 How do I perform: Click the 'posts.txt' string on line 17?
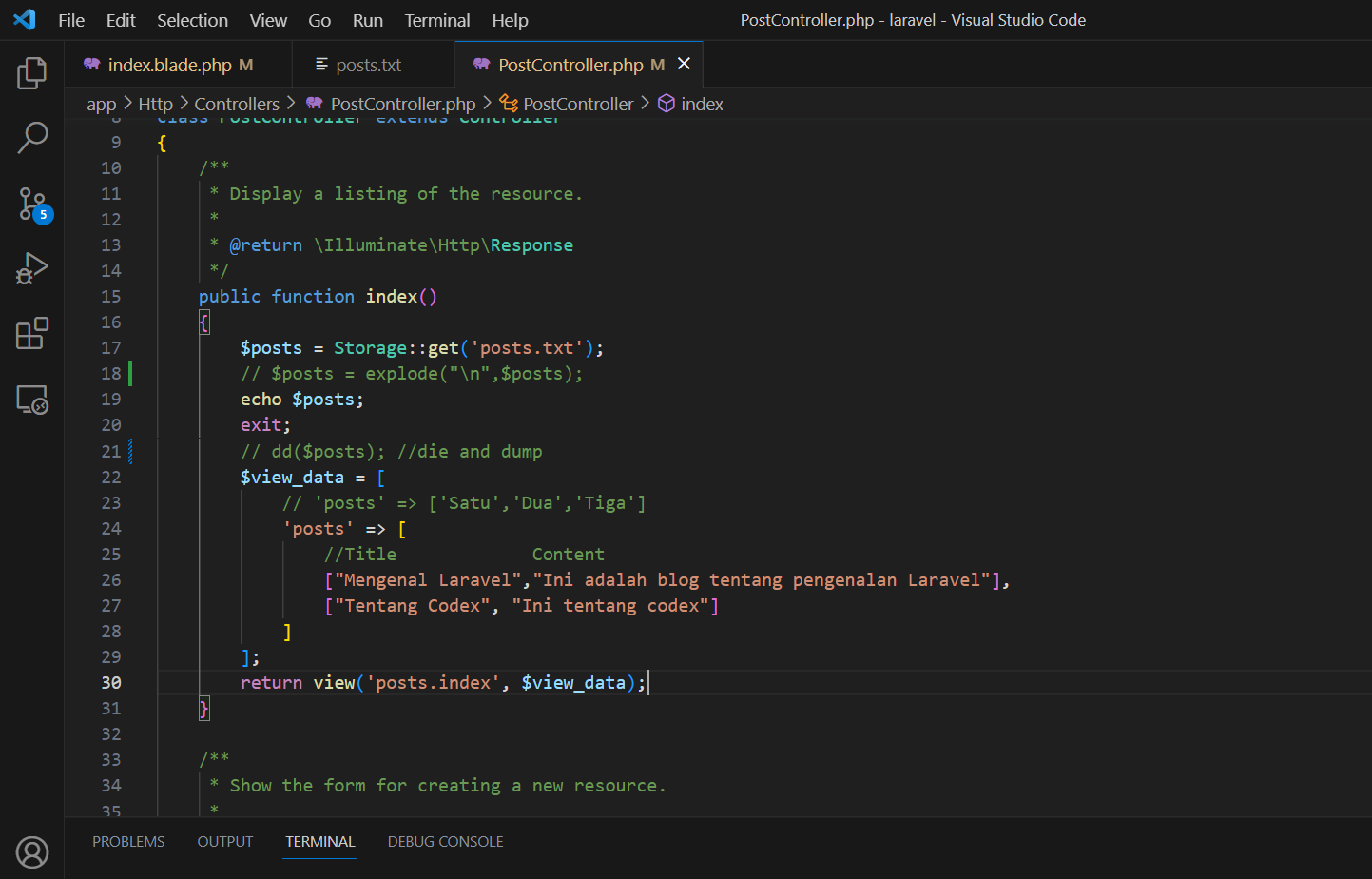click(x=527, y=348)
